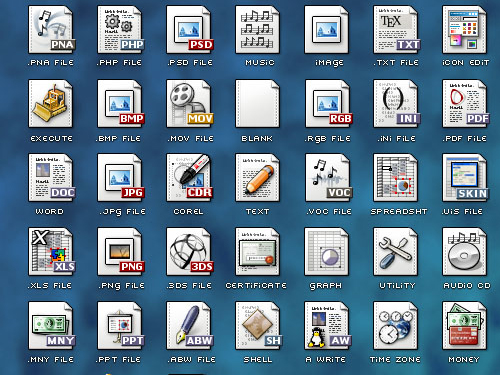Click the Spreadsht icon
This screenshot has height=375, width=500.
(395, 177)
